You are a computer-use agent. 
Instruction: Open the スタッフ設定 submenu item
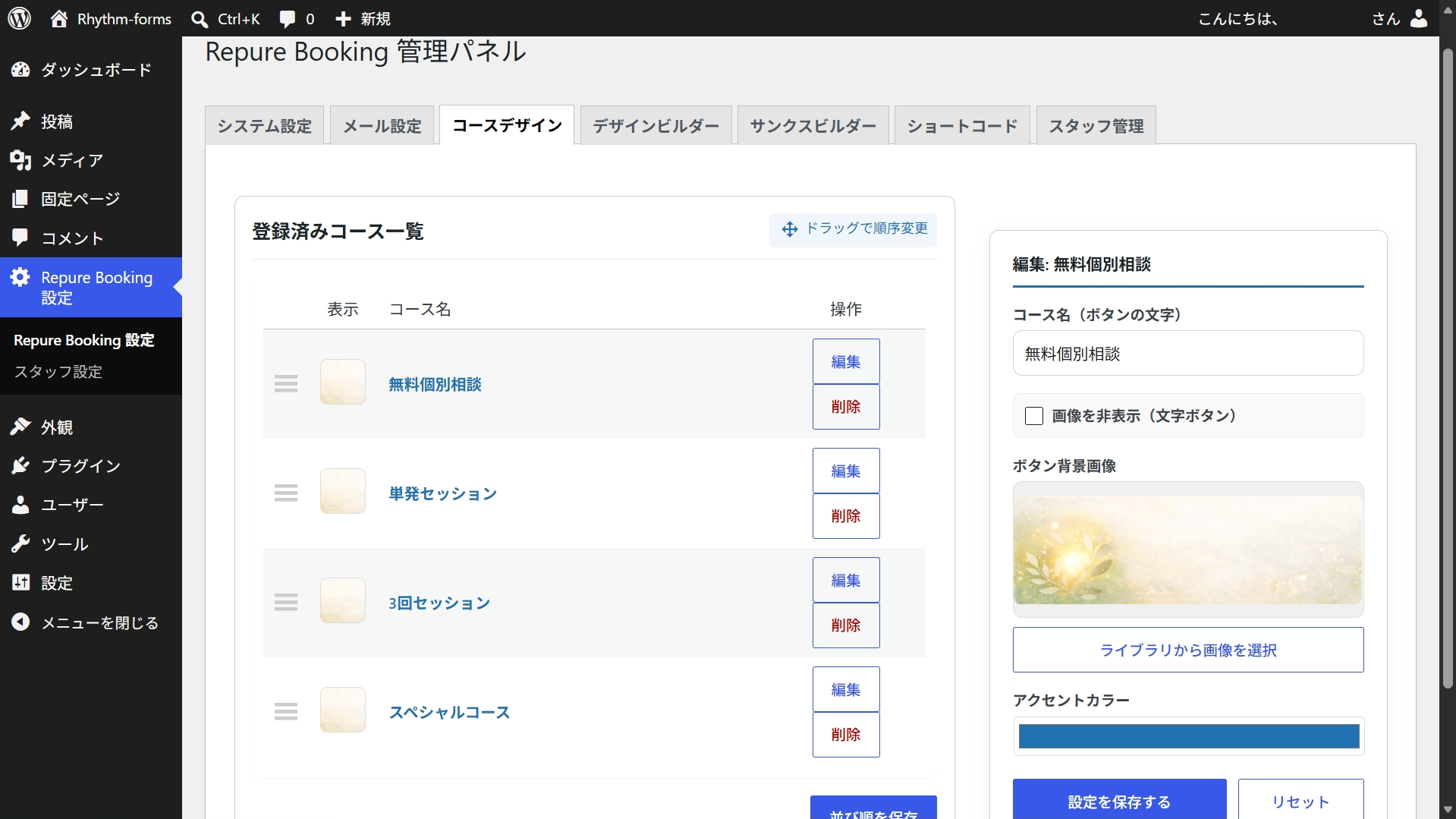(x=58, y=372)
